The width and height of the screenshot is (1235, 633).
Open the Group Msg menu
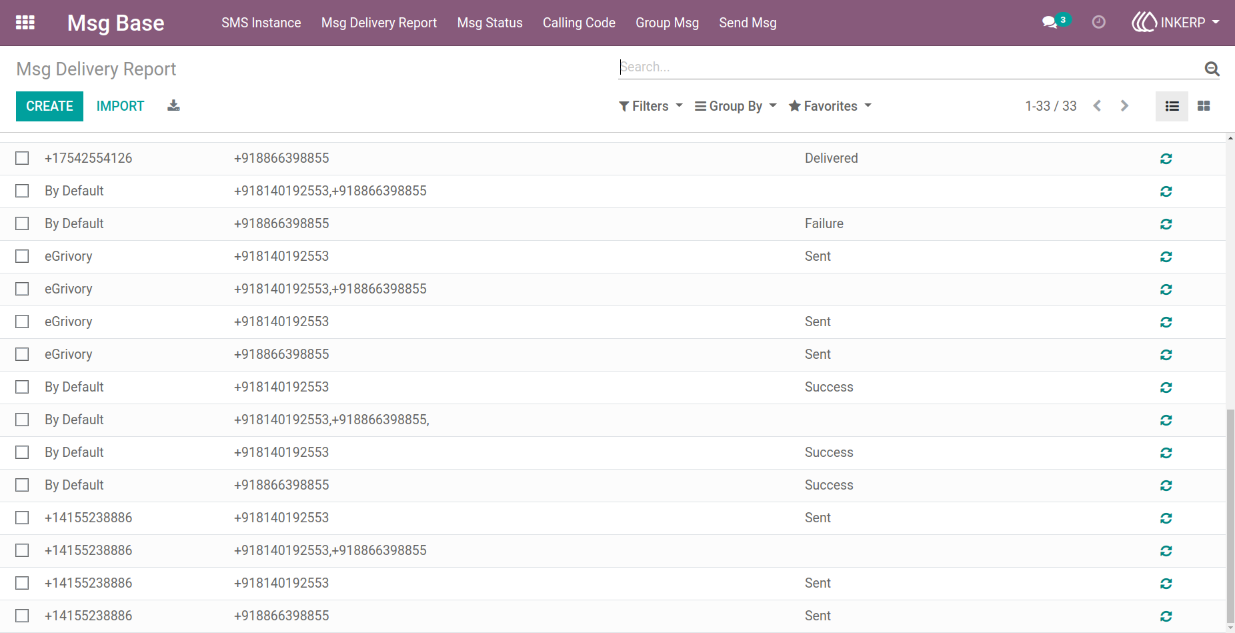667,22
